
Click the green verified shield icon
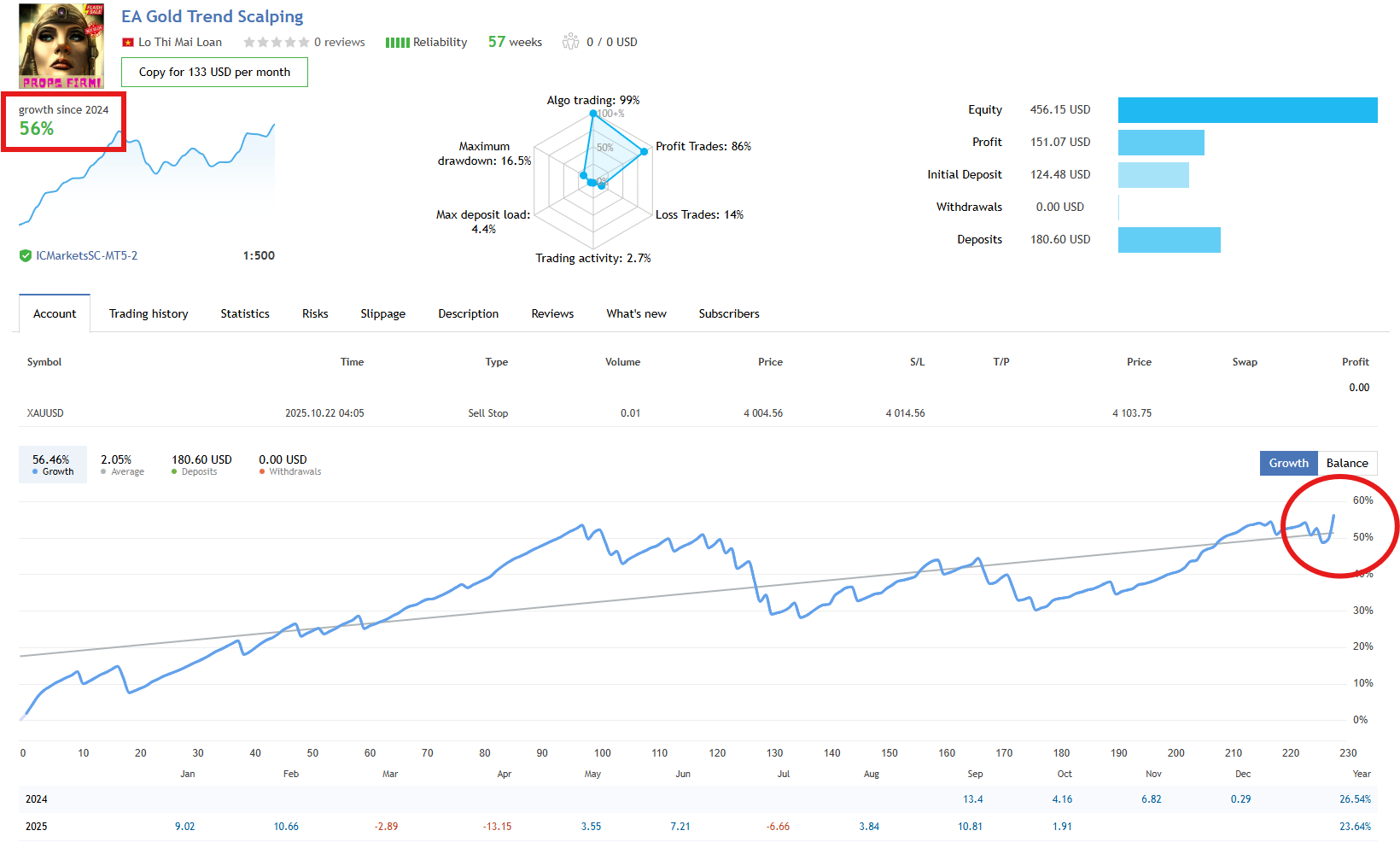click(x=26, y=255)
